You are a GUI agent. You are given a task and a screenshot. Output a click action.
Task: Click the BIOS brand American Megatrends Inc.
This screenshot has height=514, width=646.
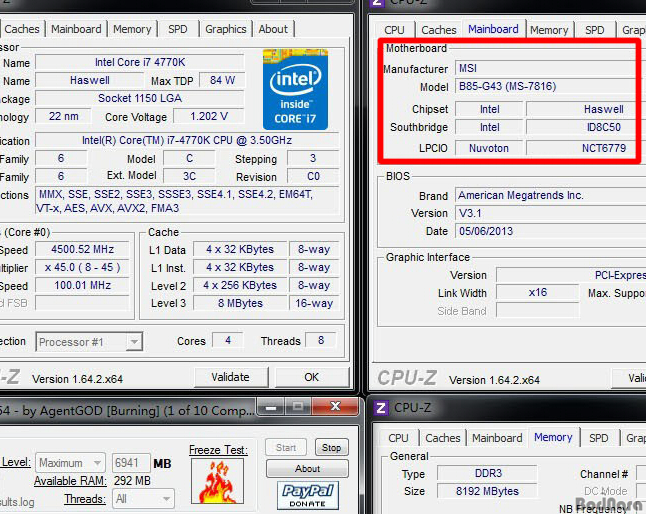(550, 195)
